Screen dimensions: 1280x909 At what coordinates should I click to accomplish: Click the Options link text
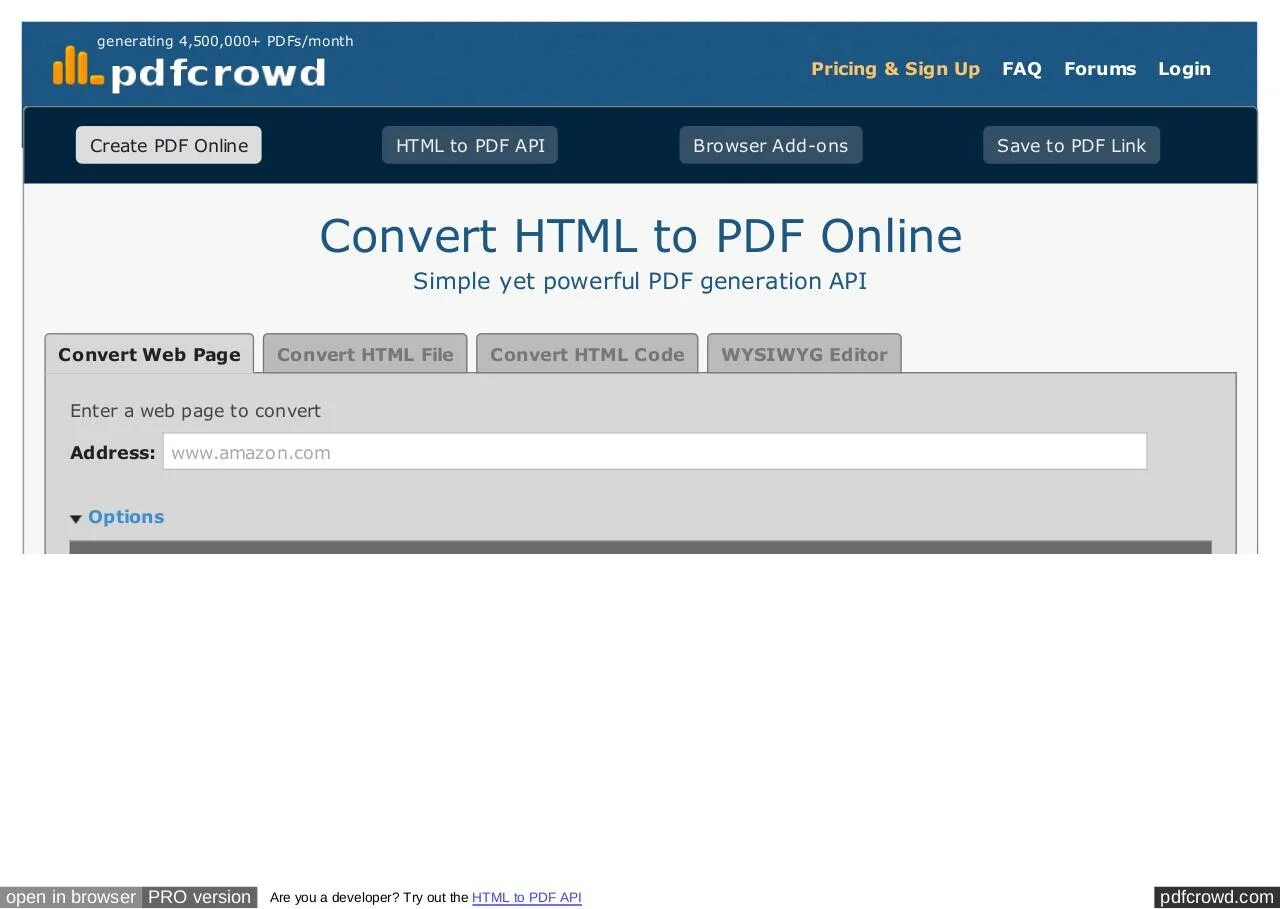point(126,517)
